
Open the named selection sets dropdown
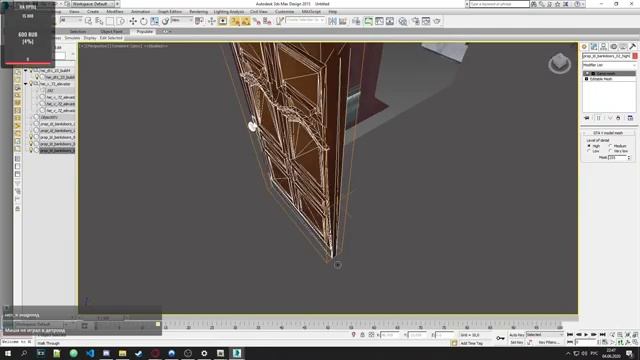305,20
